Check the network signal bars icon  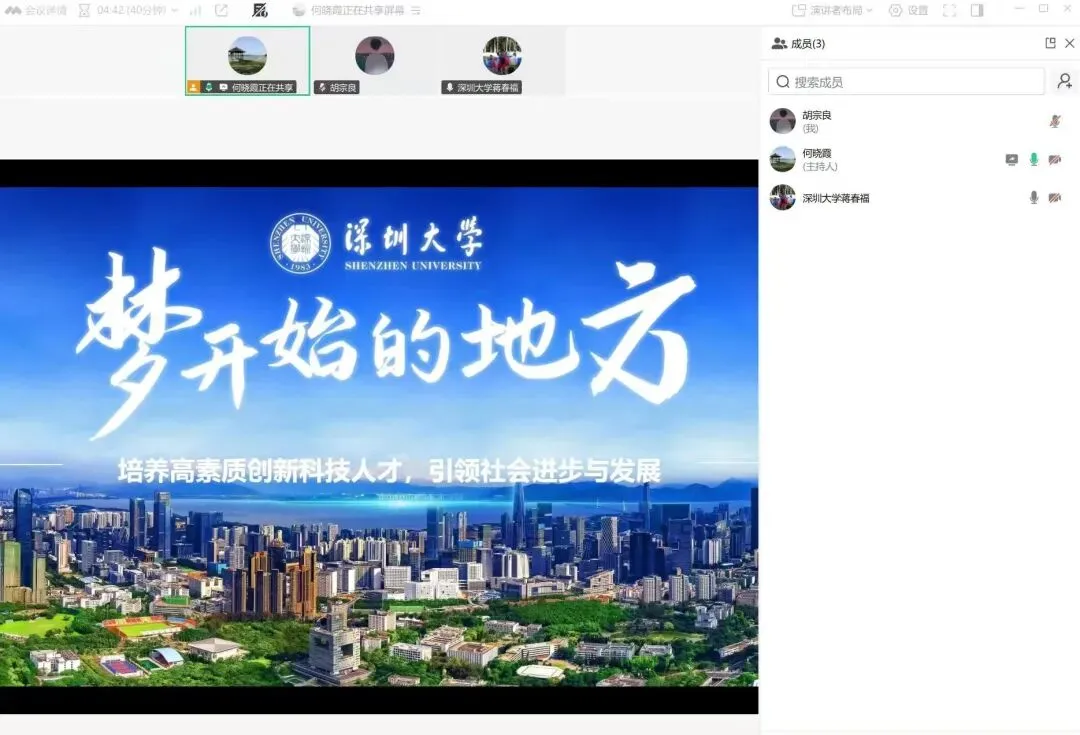(x=196, y=10)
